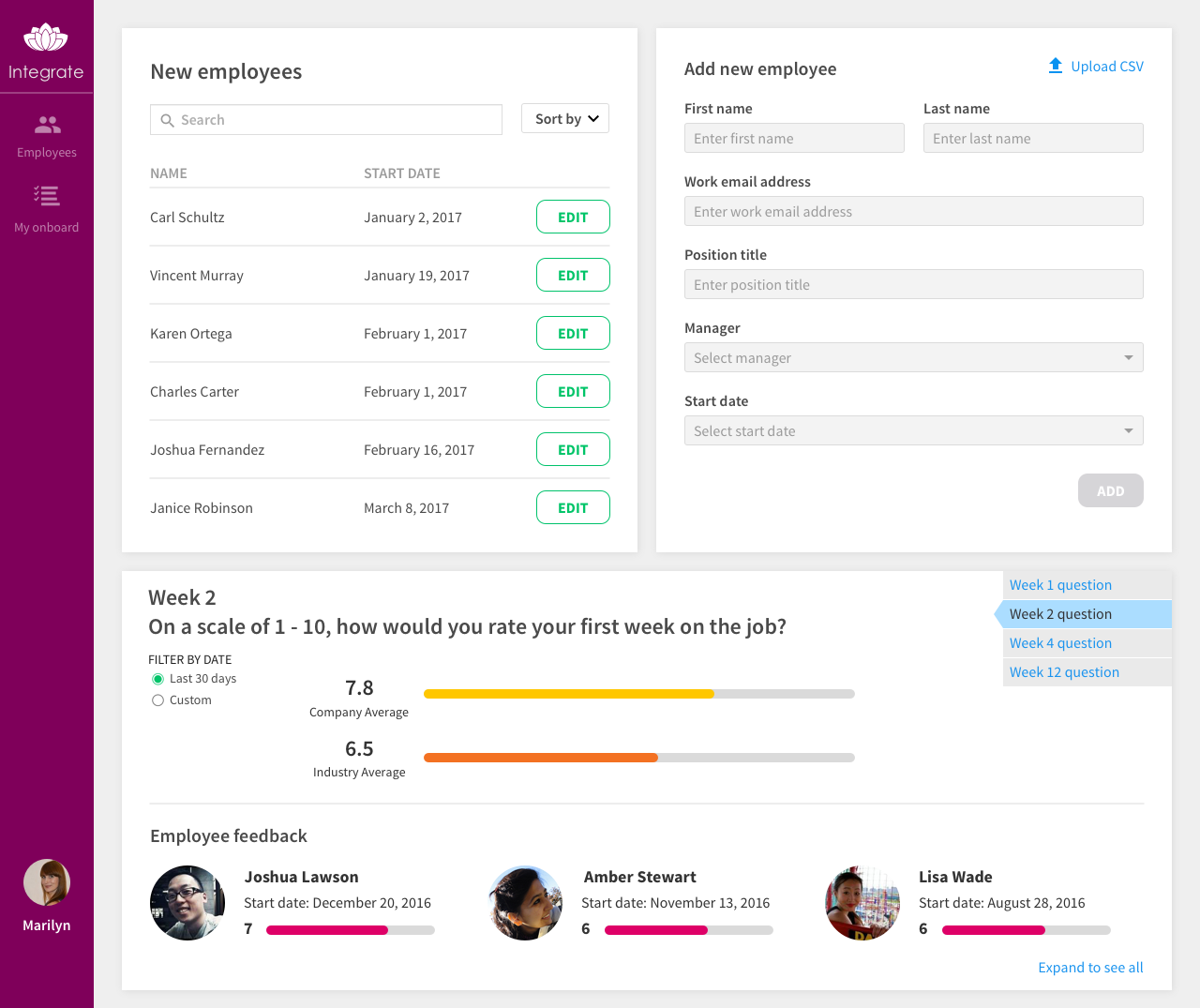Click the search magnifier icon
The width and height of the screenshot is (1200, 1008).
pos(168,120)
